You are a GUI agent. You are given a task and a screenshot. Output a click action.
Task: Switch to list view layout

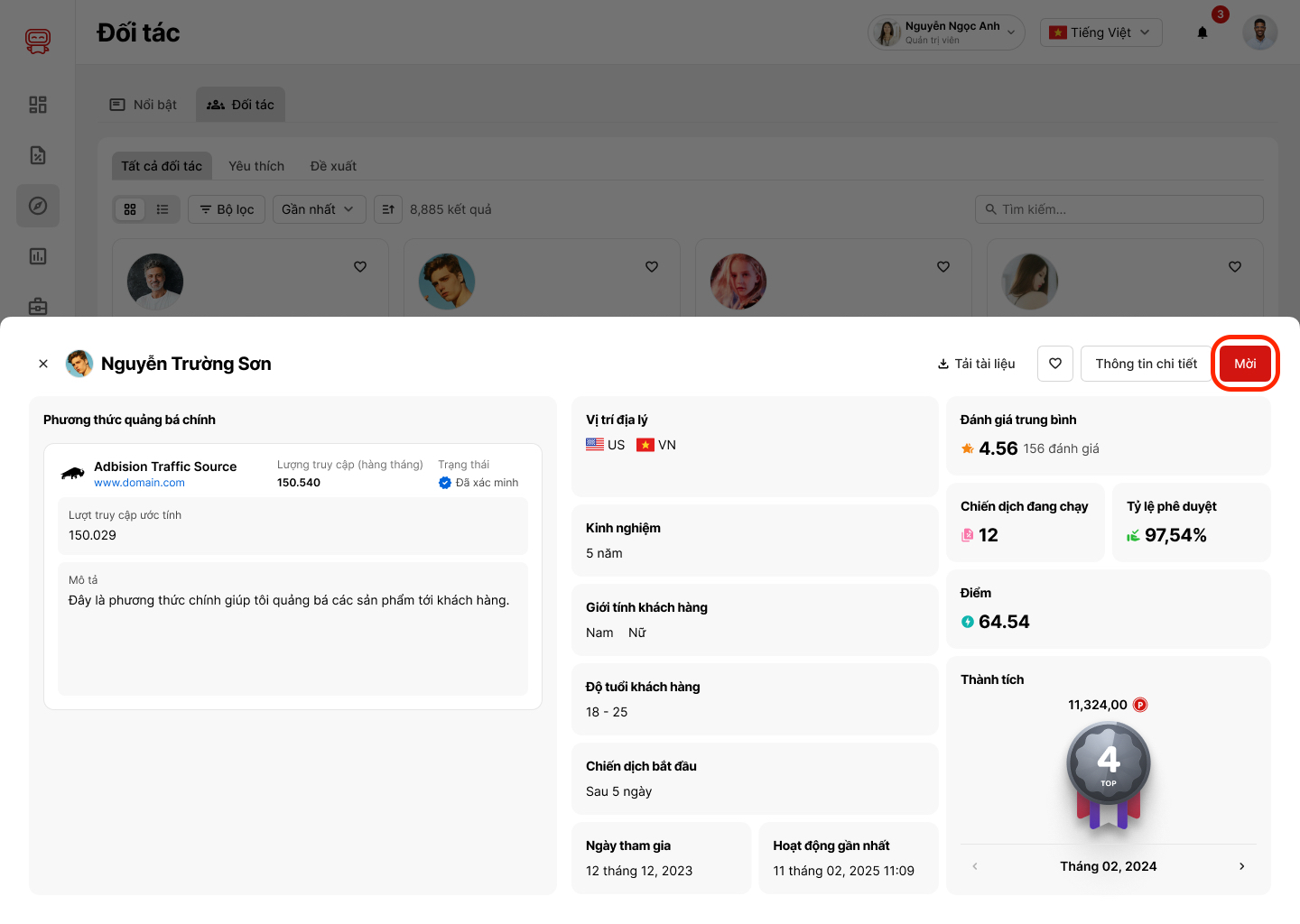[x=162, y=209]
